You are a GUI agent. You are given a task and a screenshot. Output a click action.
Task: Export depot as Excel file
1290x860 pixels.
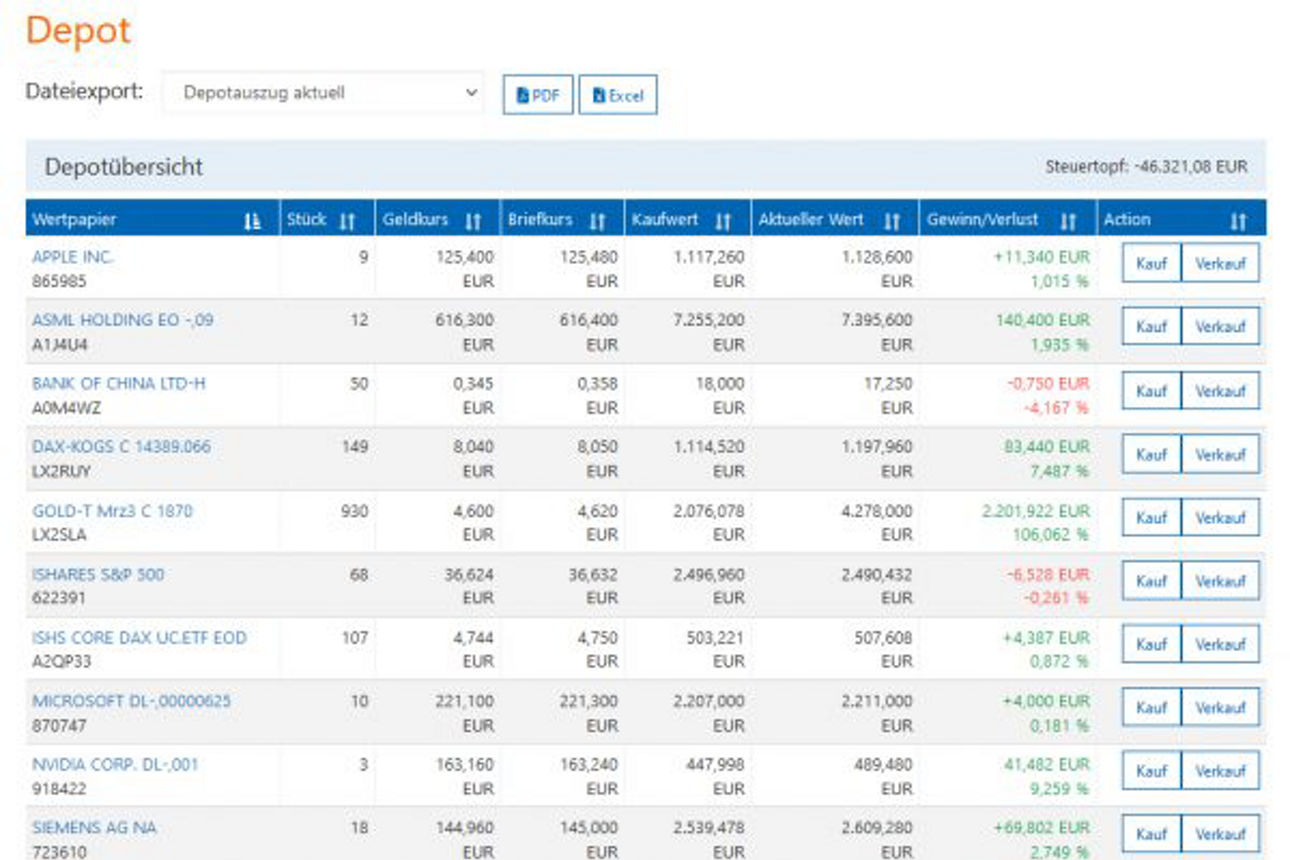[618, 96]
